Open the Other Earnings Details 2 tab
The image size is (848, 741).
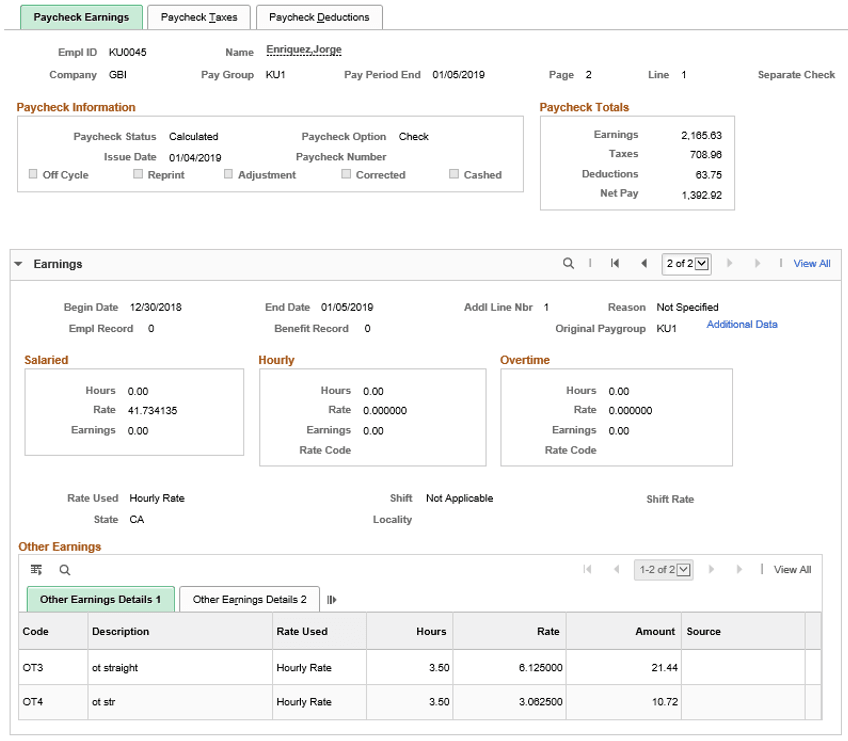point(248,598)
